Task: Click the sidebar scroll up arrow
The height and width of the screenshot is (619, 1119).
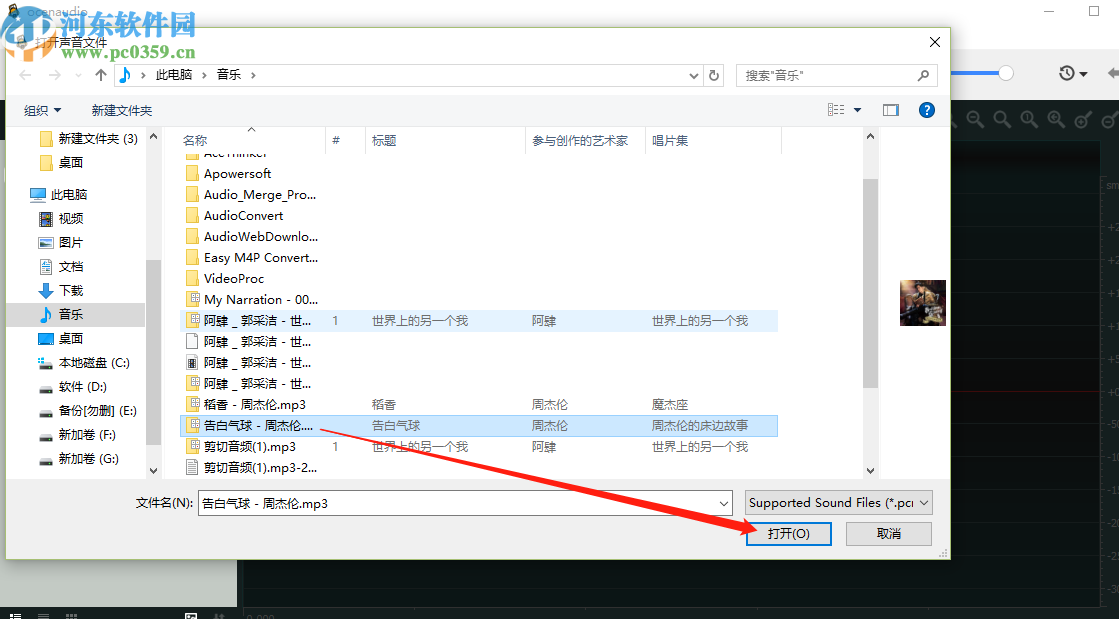Action: [153, 136]
